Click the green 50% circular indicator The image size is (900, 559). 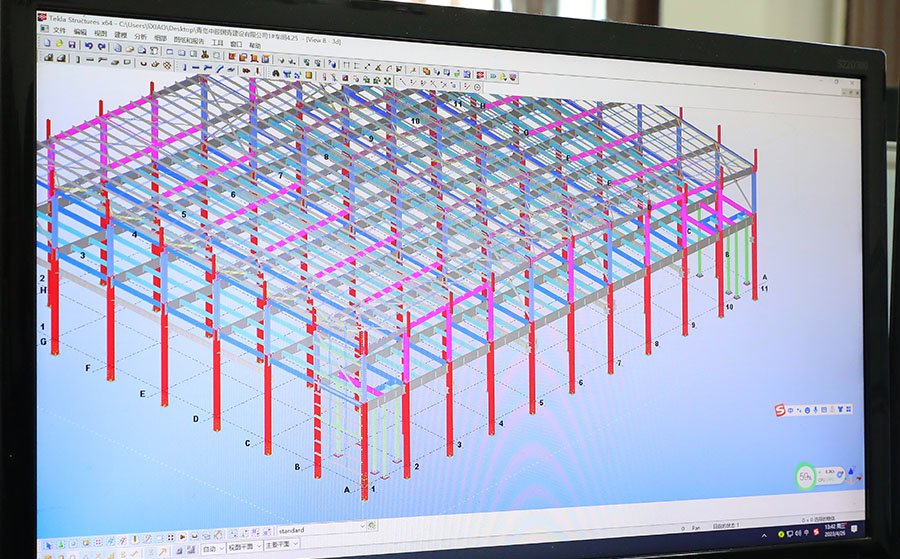click(x=806, y=477)
